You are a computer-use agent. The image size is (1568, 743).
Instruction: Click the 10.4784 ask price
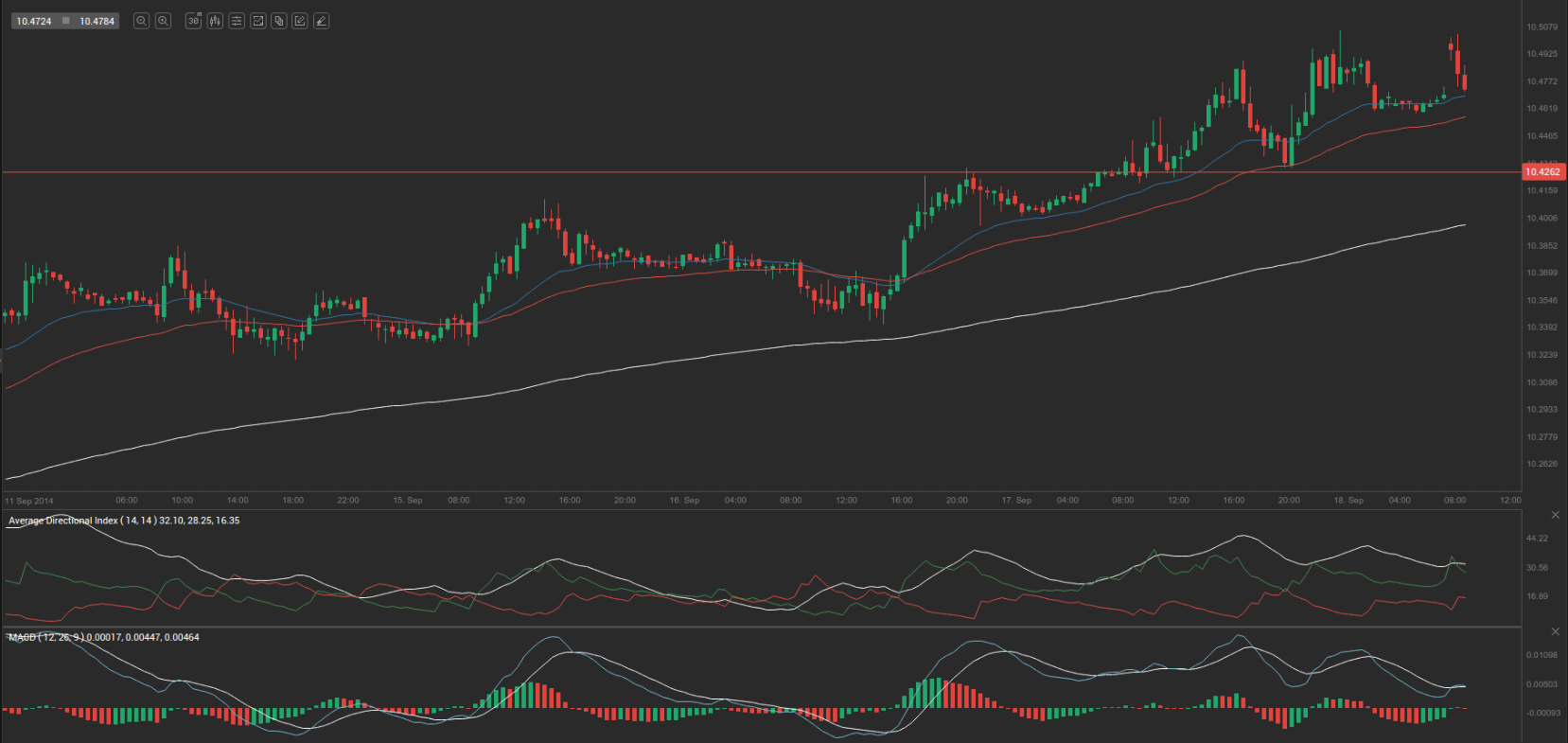(x=97, y=21)
